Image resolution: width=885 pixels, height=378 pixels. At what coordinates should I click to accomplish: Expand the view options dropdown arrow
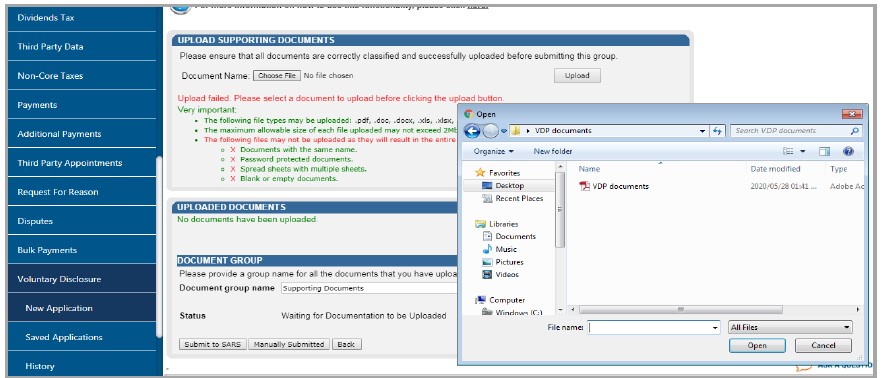[x=803, y=151]
